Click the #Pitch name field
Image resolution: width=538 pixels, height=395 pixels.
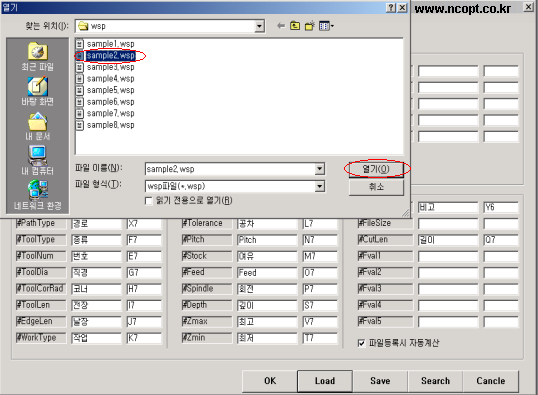(x=267, y=240)
